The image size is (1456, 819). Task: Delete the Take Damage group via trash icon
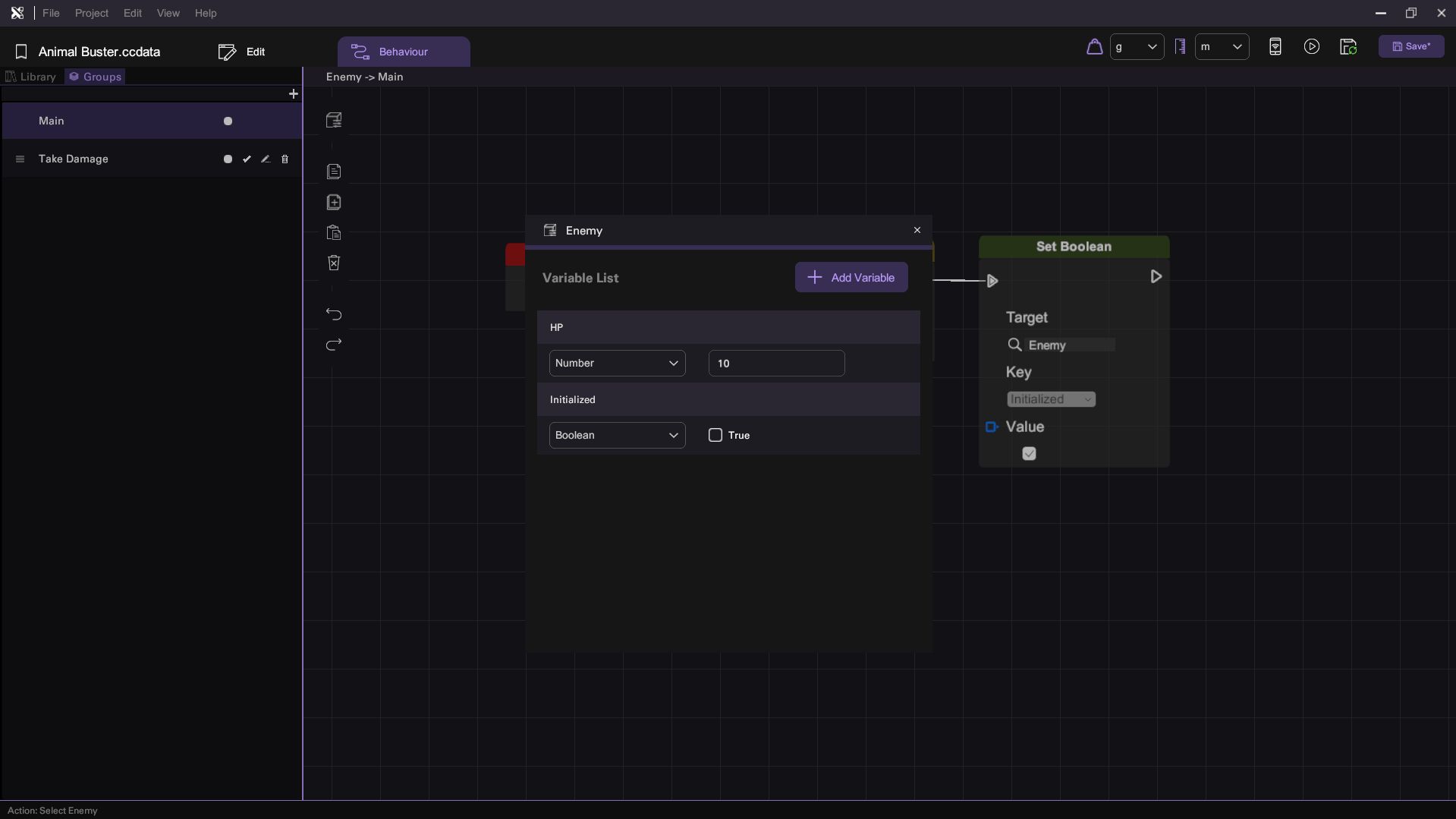(x=285, y=159)
